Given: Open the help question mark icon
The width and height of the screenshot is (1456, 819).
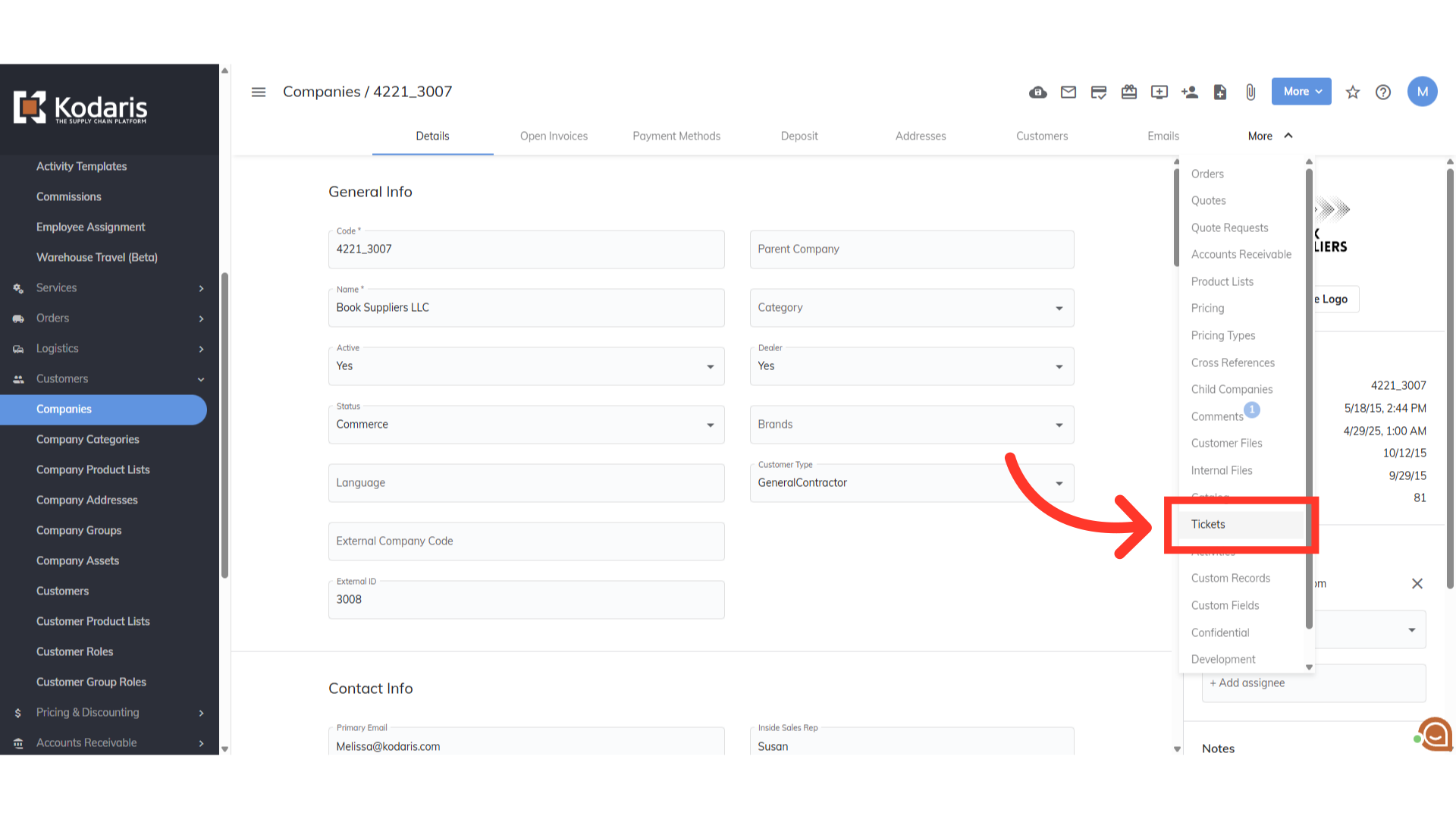Looking at the screenshot, I should [1383, 93].
